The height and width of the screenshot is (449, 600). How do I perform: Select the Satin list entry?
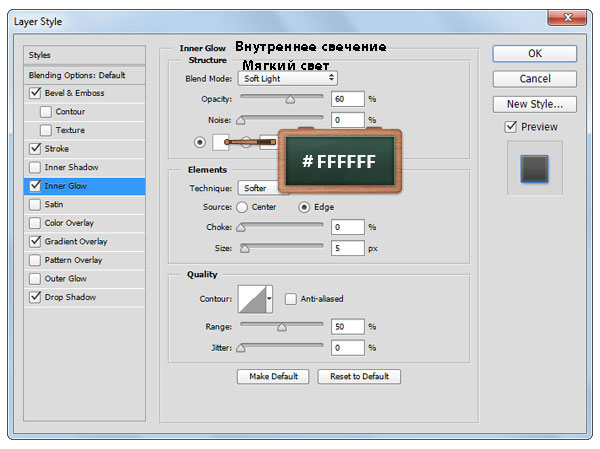[x=84, y=204]
